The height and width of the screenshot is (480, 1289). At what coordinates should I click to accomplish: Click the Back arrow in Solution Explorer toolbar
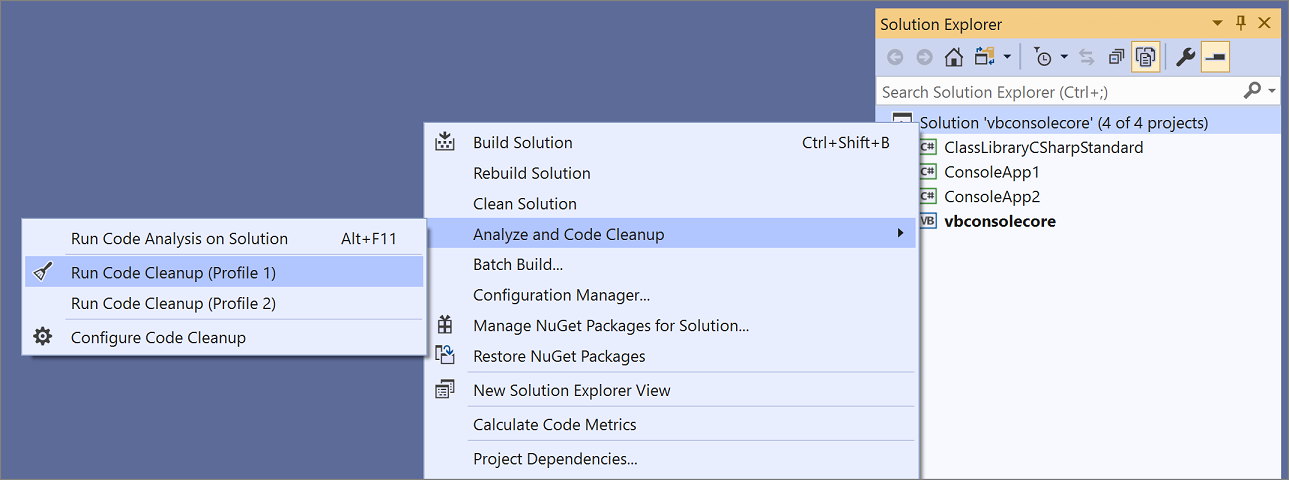click(895, 57)
